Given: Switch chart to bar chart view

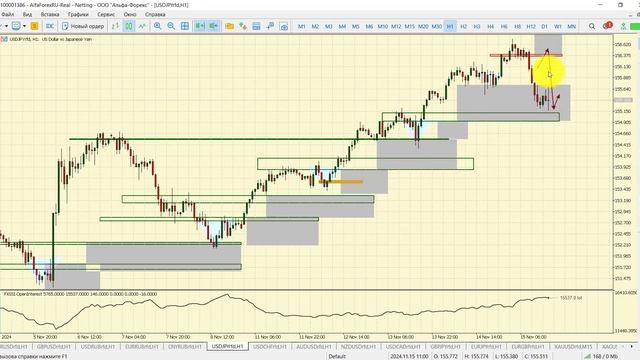Looking at the screenshot, I should click(x=115, y=26).
